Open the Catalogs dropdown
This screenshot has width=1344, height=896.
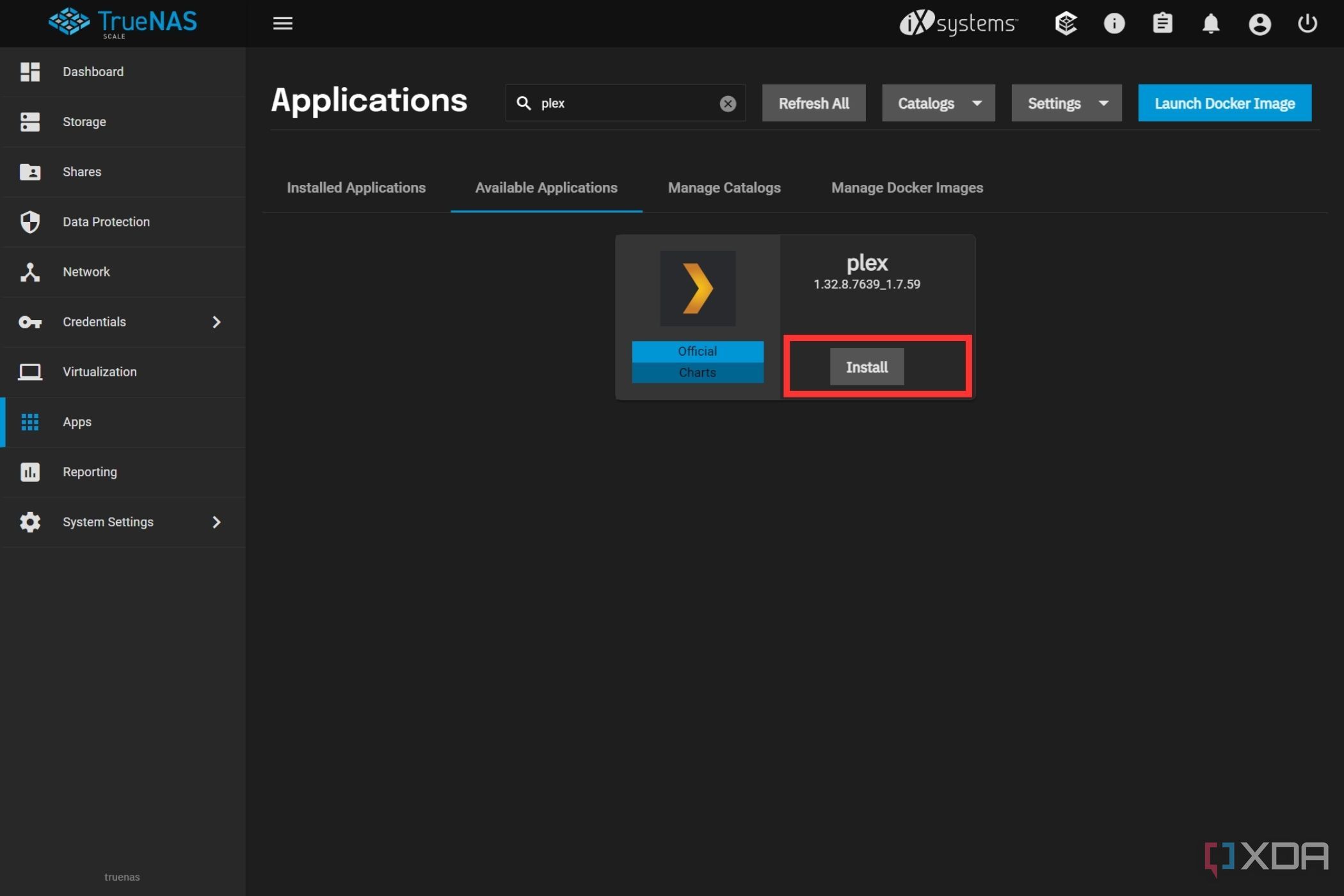[x=938, y=103]
